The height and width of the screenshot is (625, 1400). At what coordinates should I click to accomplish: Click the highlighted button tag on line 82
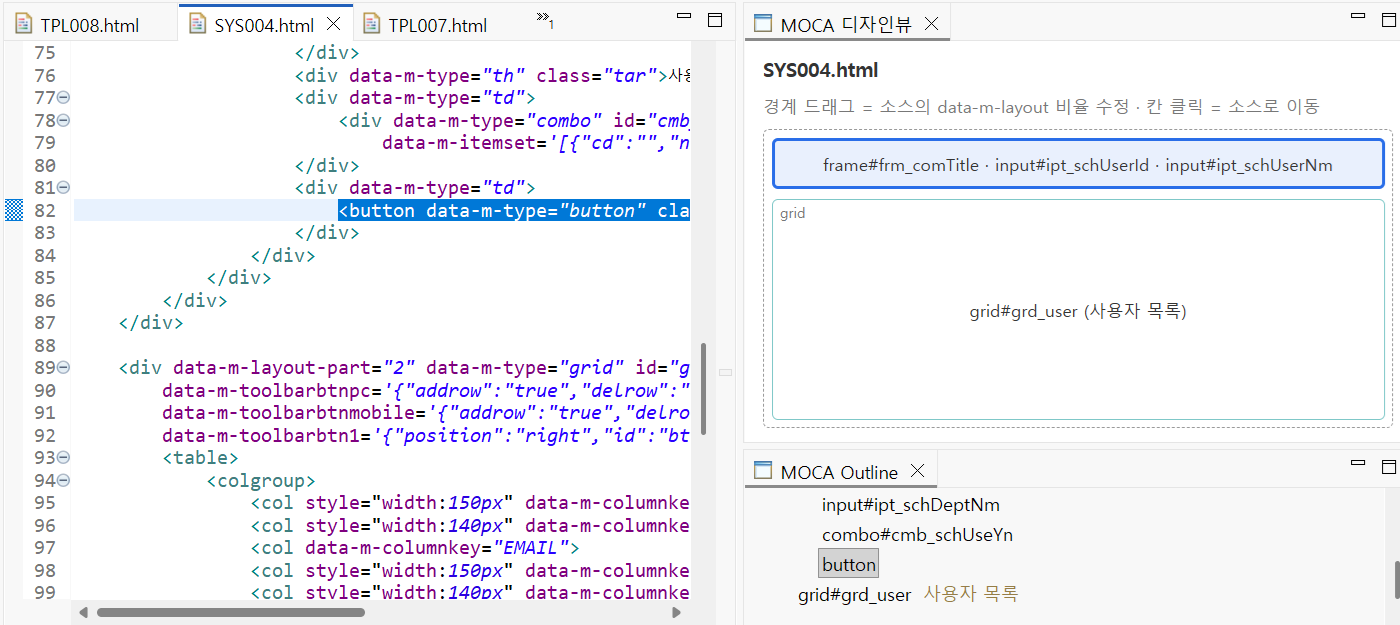[514, 210]
